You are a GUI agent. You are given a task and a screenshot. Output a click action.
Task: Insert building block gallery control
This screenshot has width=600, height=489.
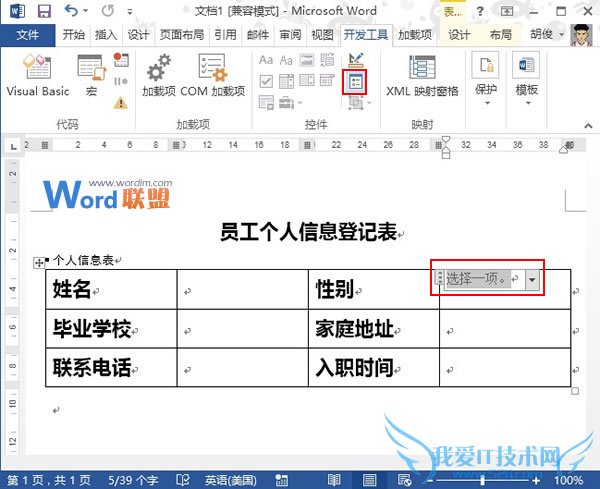pyautogui.click(x=327, y=60)
